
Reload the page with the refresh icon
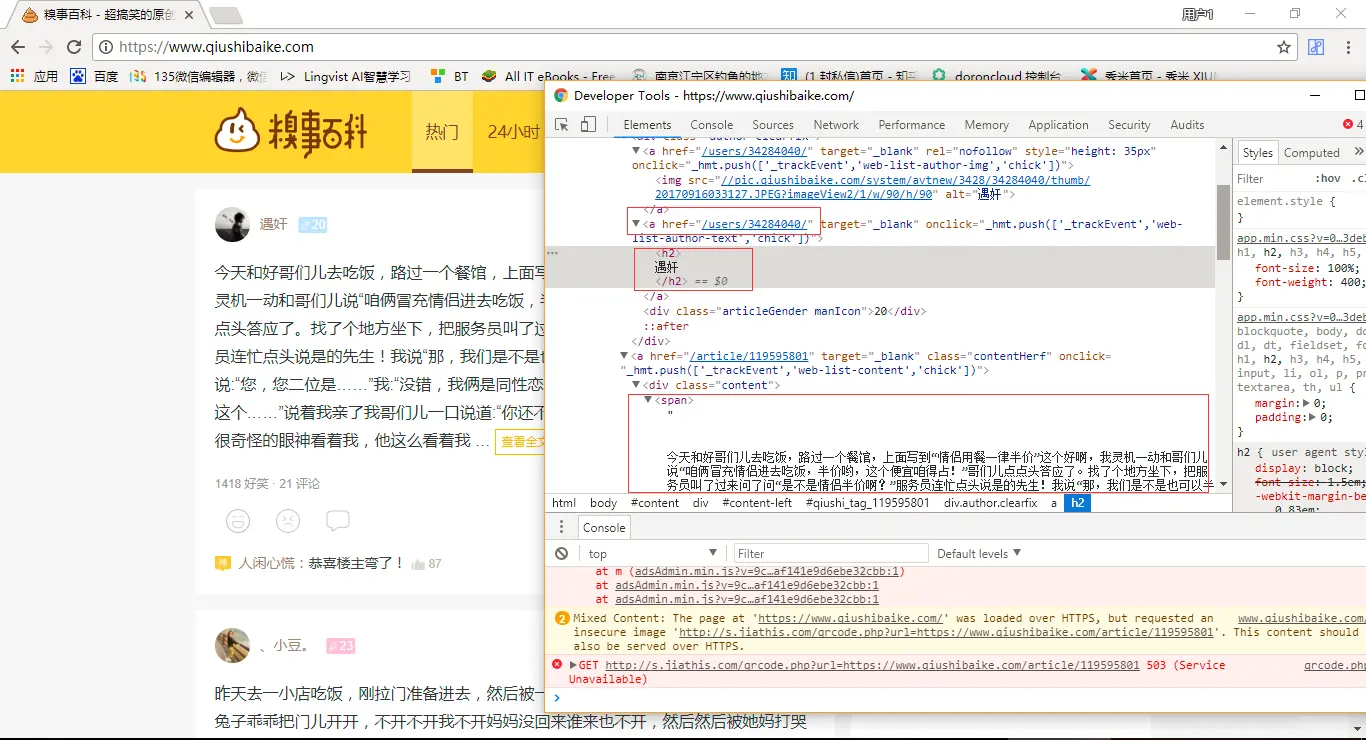point(74,47)
